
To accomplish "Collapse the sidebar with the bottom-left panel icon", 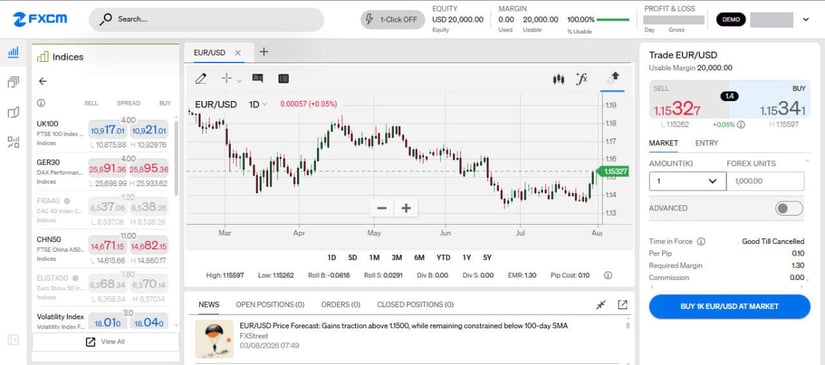I will (x=13, y=340).
